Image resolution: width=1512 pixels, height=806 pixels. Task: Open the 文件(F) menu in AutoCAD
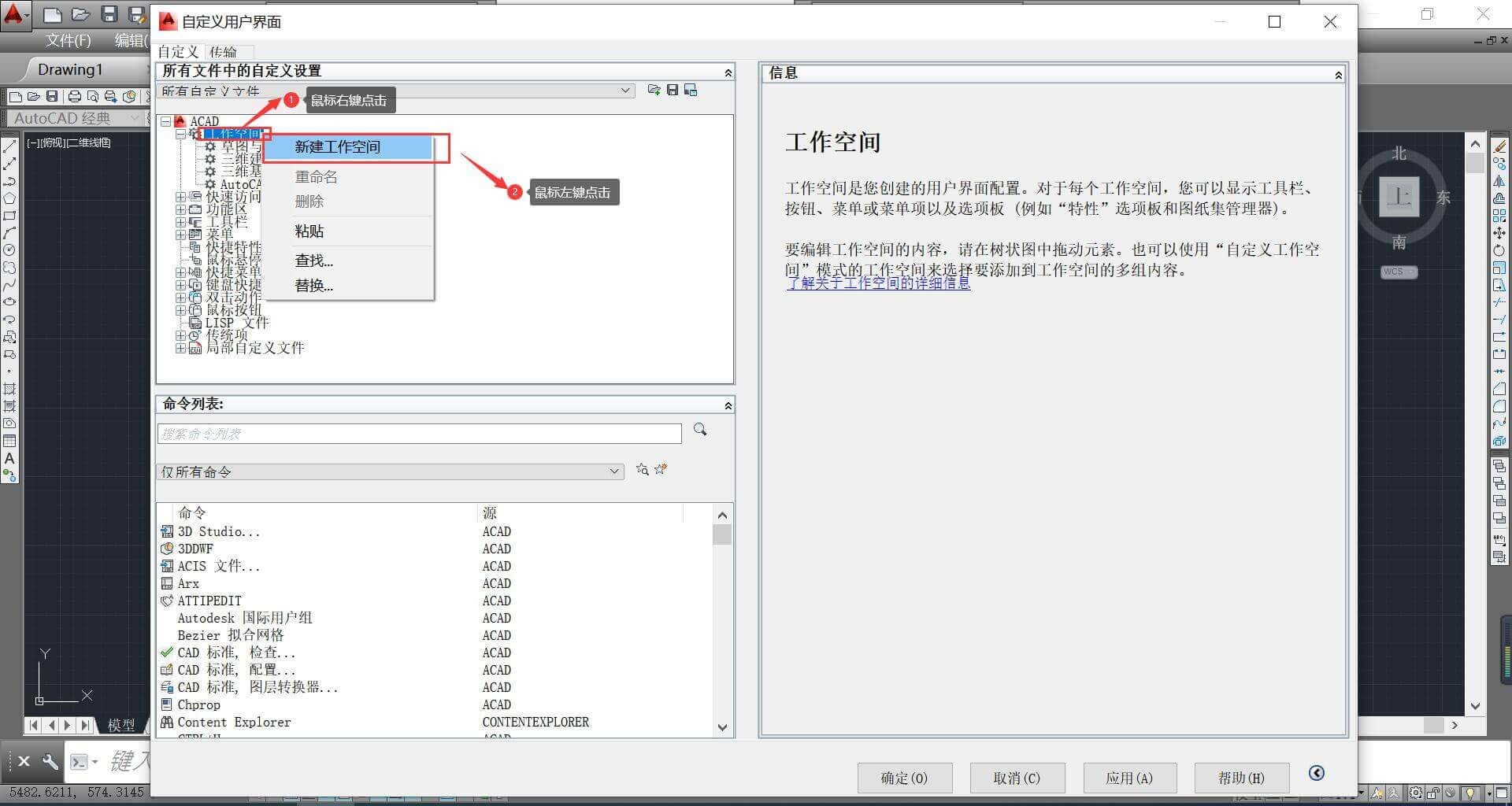click(68, 40)
